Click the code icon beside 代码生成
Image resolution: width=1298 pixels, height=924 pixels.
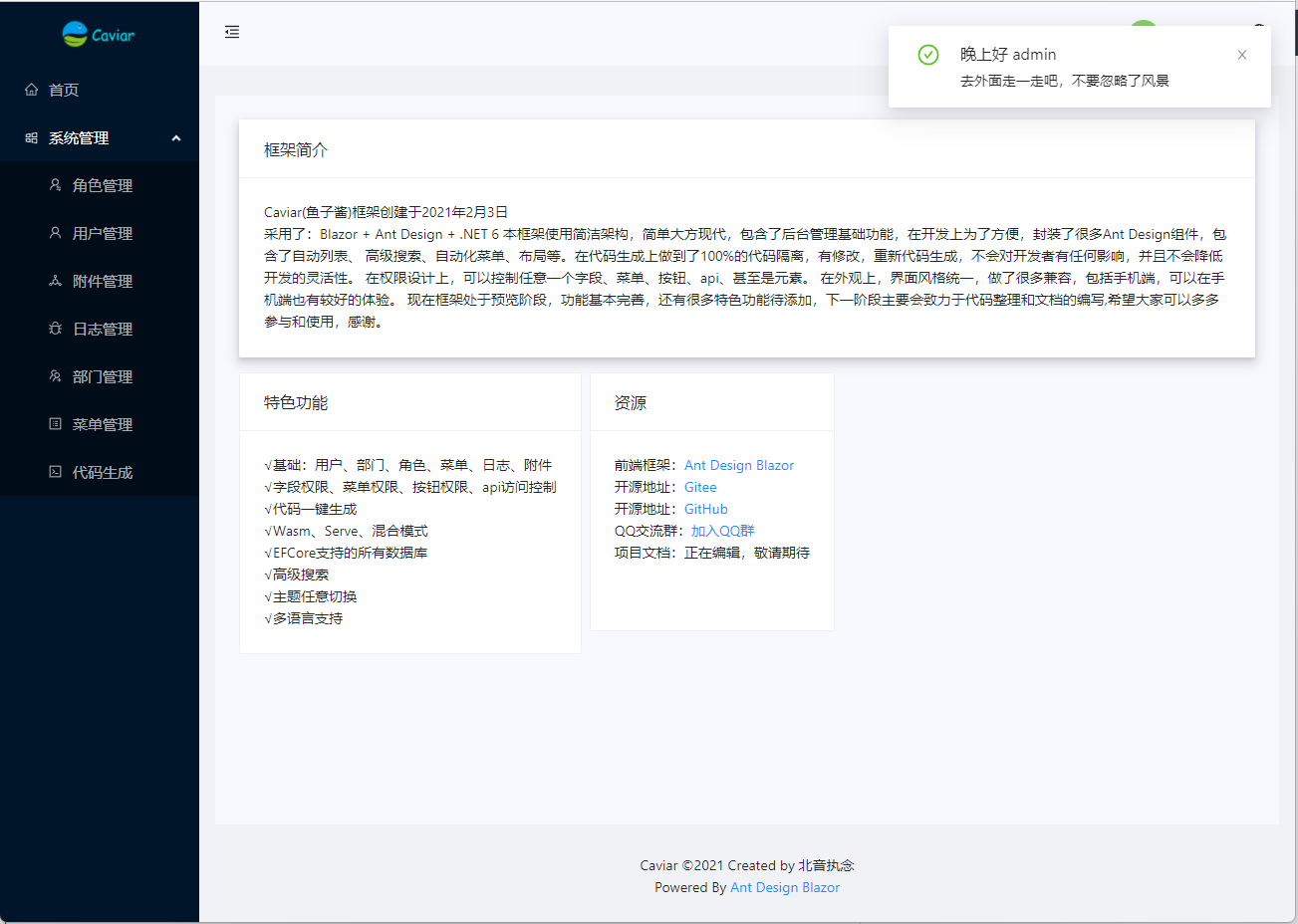(55, 472)
